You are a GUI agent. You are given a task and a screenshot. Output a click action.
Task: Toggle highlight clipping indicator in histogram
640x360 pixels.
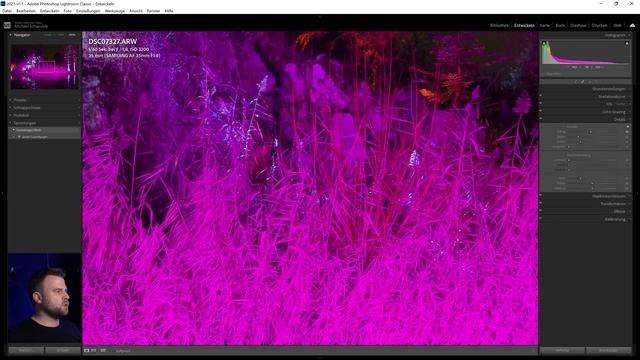click(x=627, y=43)
